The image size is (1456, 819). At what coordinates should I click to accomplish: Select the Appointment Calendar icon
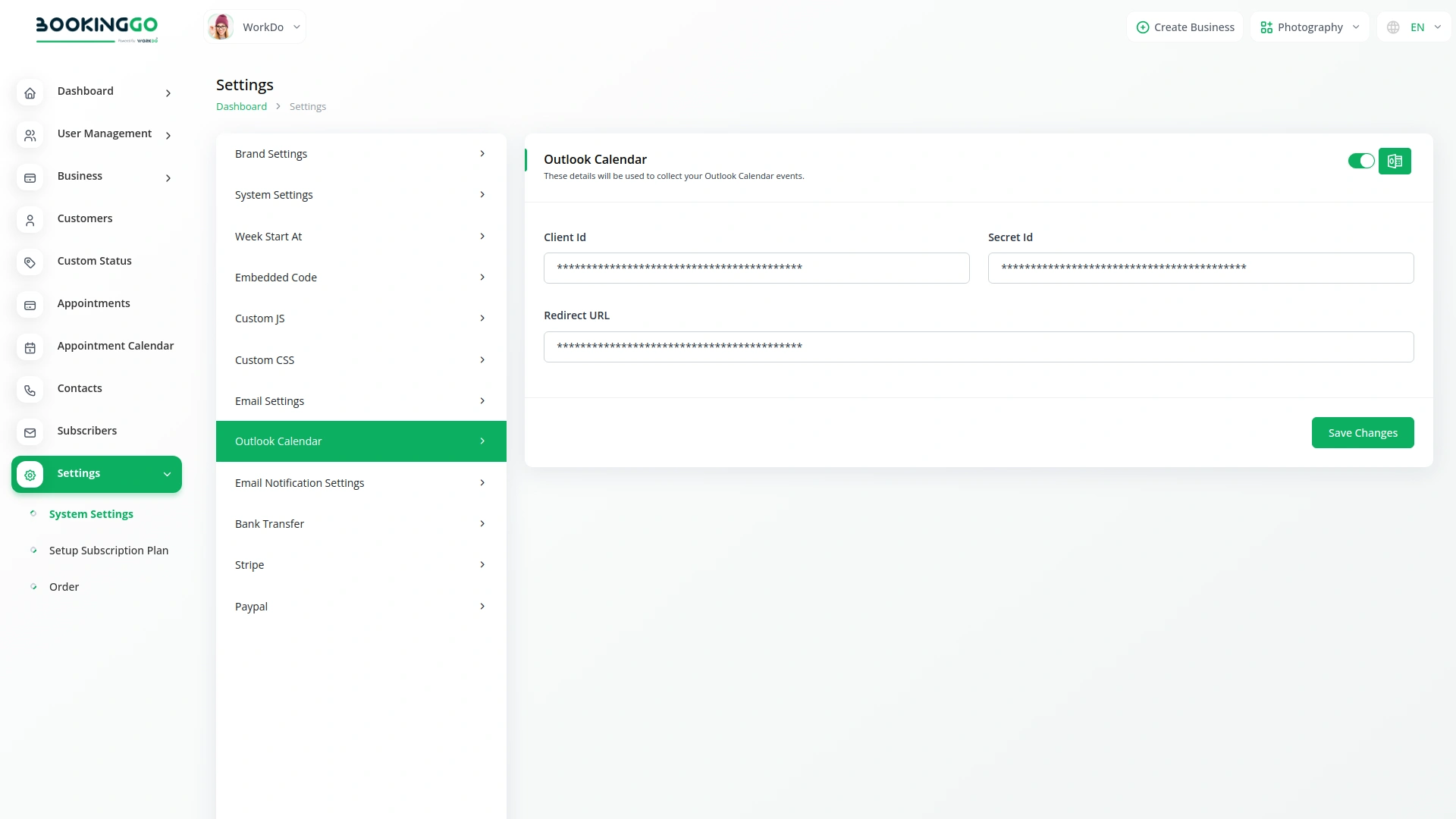tap(30, 347)
